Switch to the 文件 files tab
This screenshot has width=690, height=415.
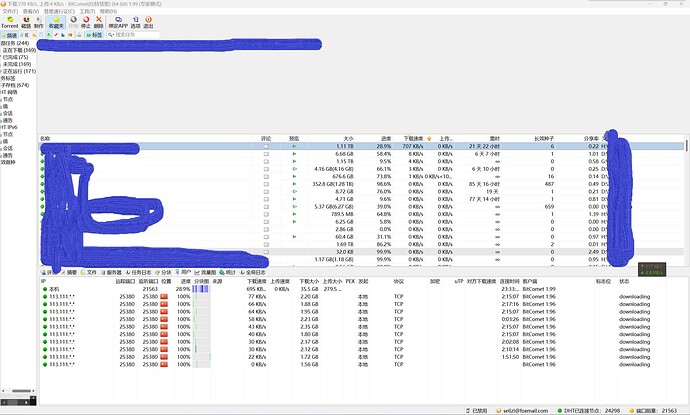click(88, 272)
